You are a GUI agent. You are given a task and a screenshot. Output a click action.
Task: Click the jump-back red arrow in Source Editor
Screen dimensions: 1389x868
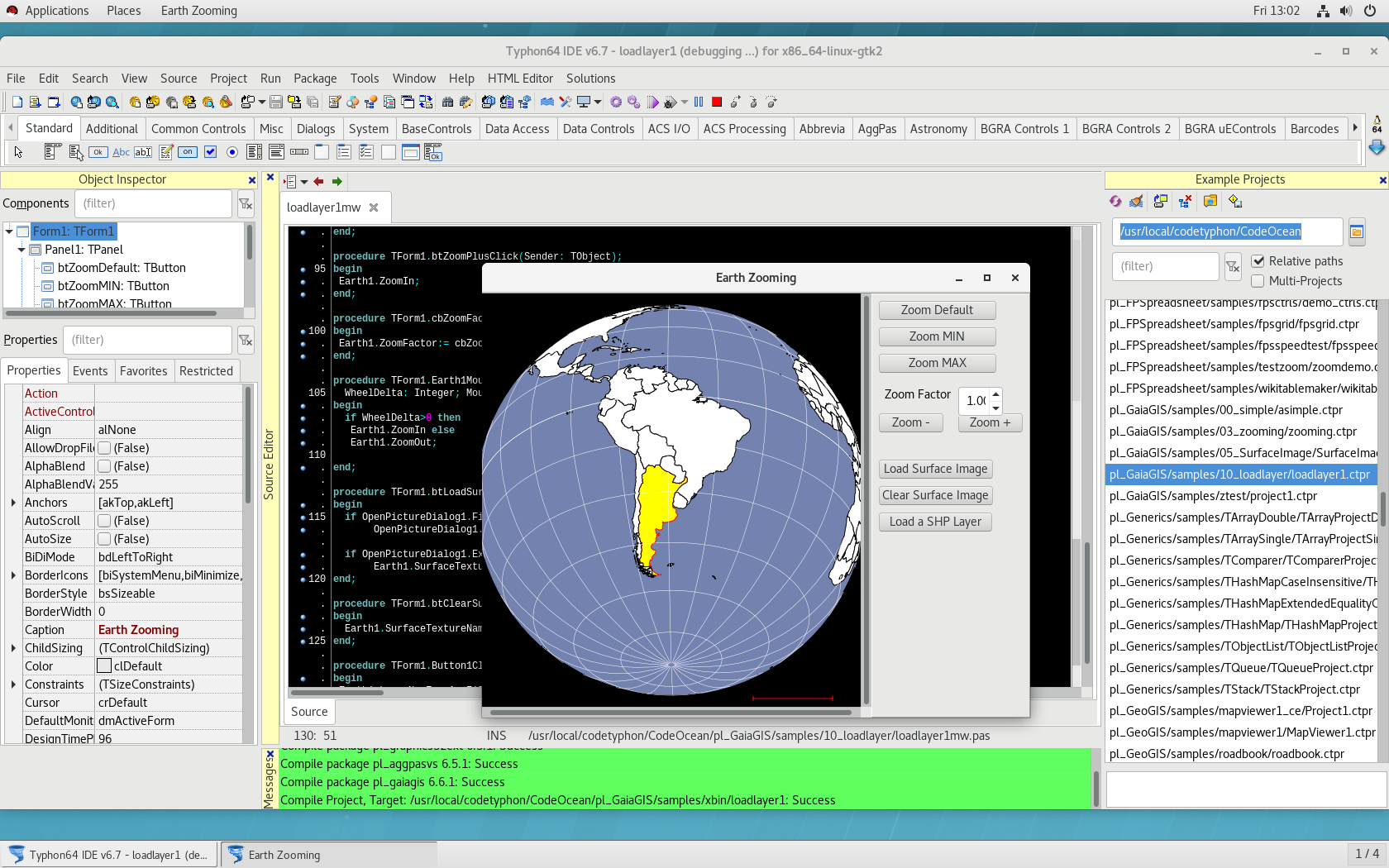click(318, 182)
